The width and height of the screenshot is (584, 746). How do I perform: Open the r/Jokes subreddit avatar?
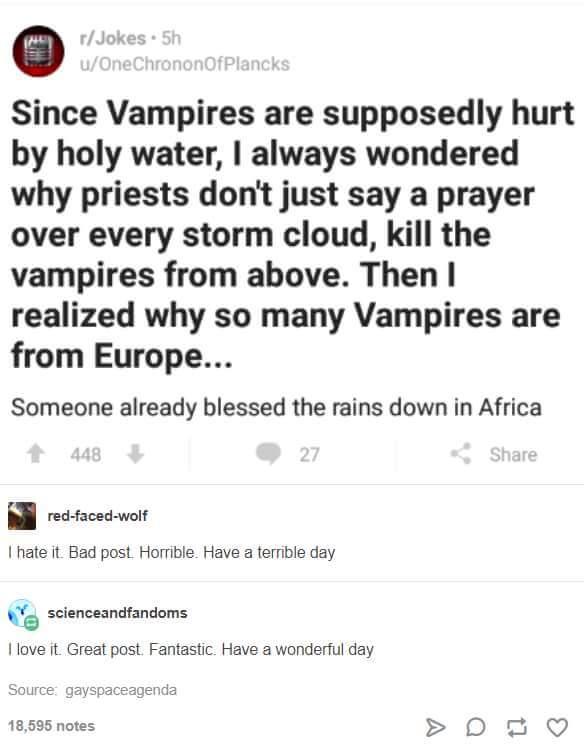[x=39, y=51]
